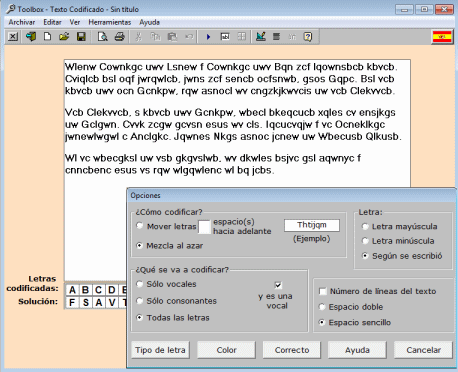Screen dimensions: 458x372
Task: Click the copy icon in toolbar
Action: (x=155, y=36)
